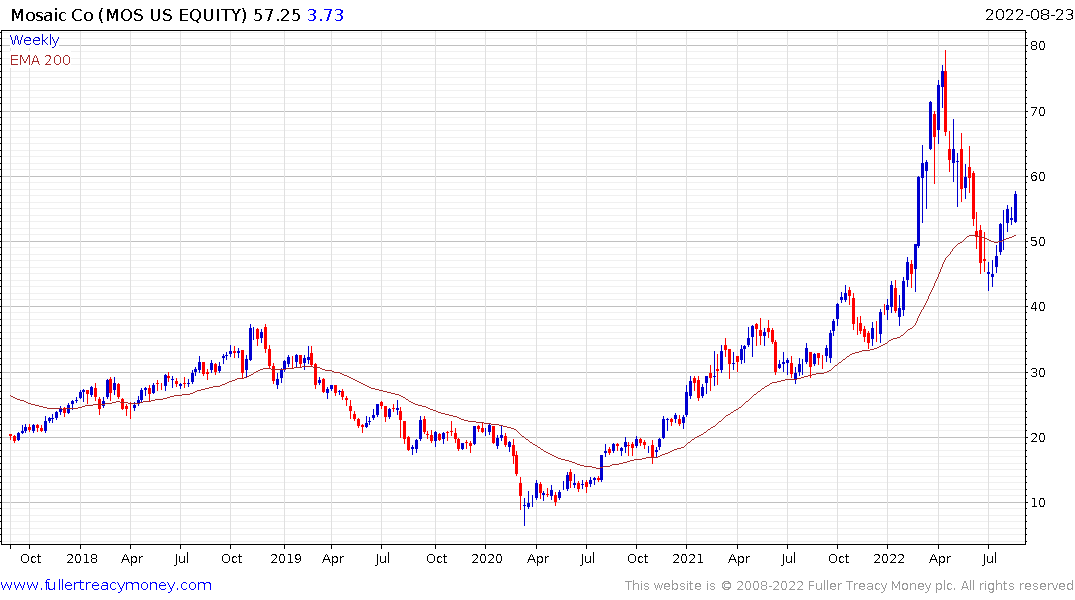Click the 30 price axis label

pos(1037,372)
